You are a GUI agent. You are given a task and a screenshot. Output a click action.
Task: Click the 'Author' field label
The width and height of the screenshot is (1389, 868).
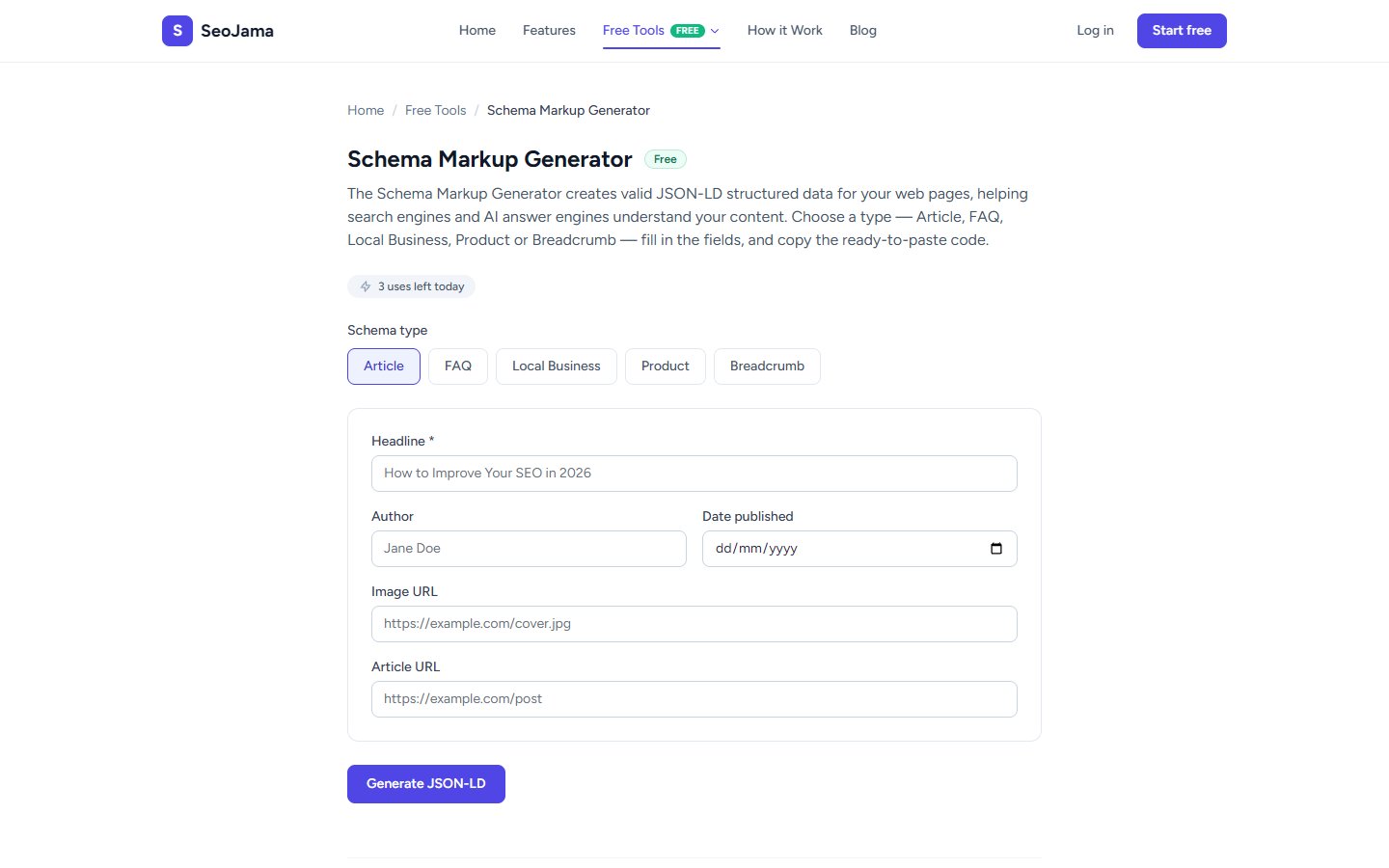coord(393,516)
